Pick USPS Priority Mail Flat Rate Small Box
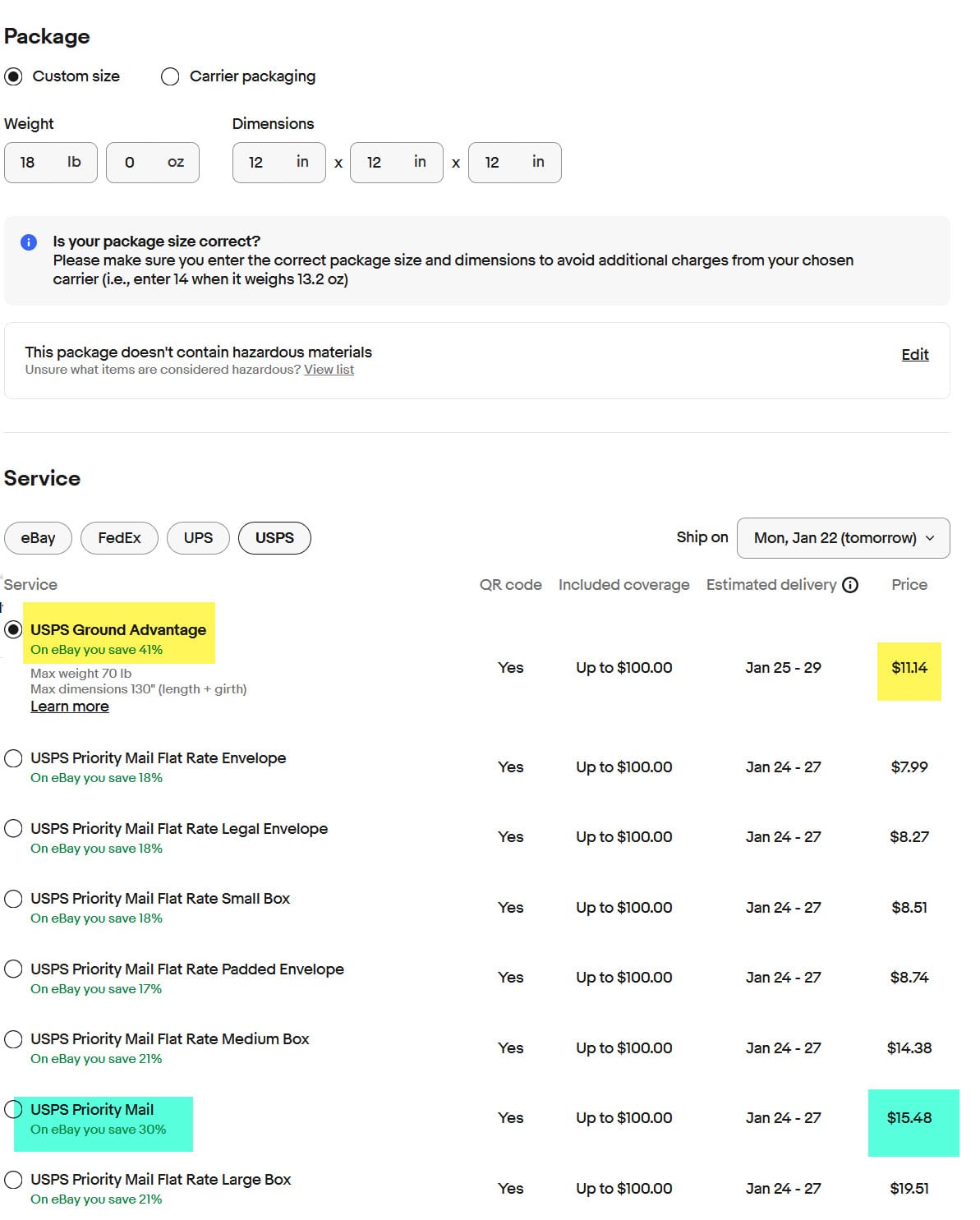The image size is (980, 1220). pyautogui.click(x=13, y=899)
